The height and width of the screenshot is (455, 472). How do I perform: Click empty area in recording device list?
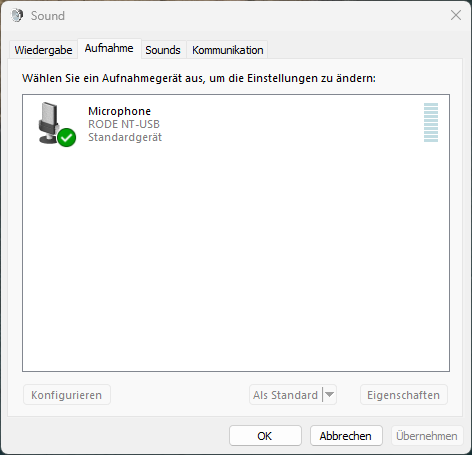[x=236, y=260]
